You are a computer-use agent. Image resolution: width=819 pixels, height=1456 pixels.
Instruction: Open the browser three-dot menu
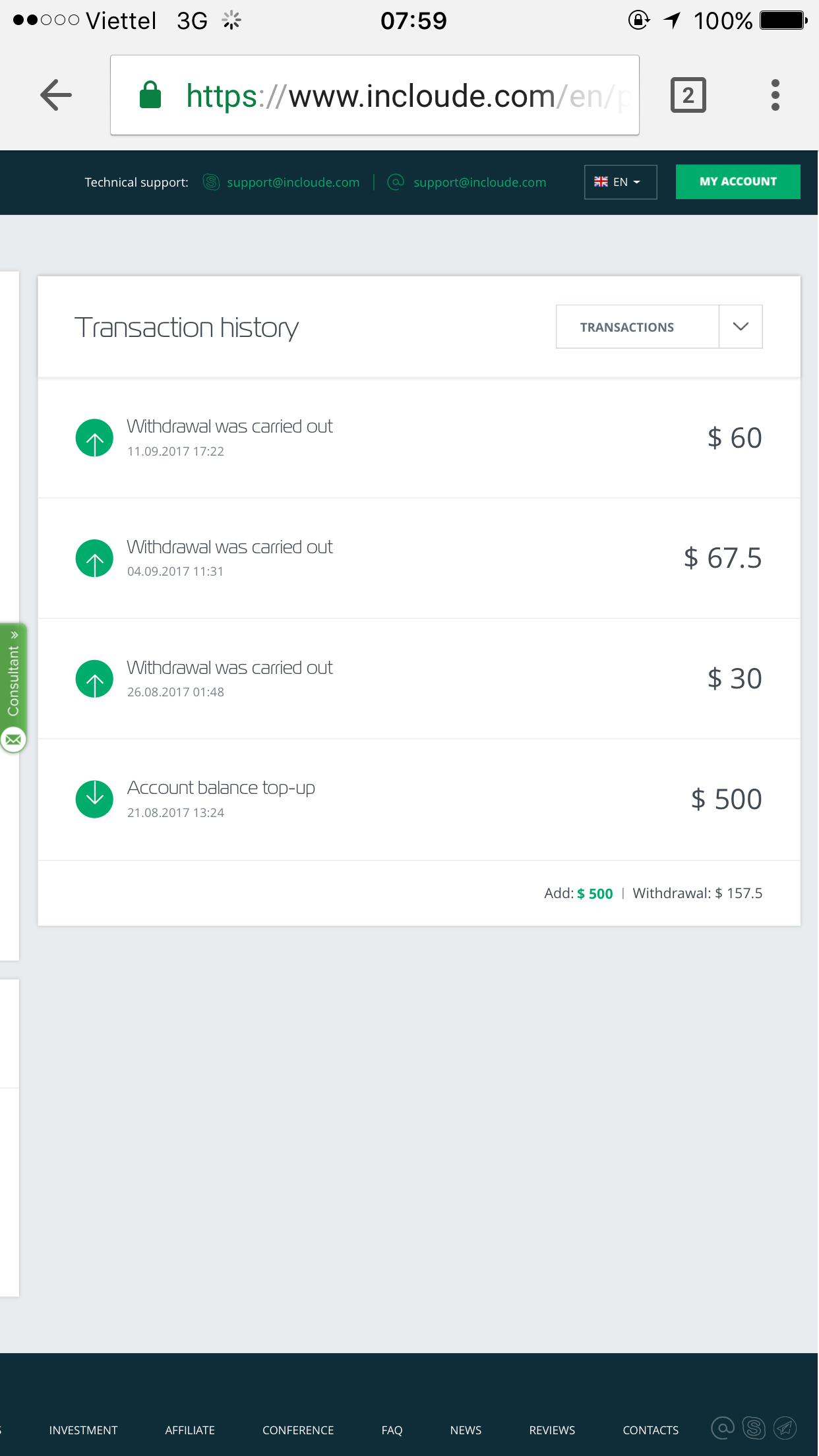click(775, 95)
